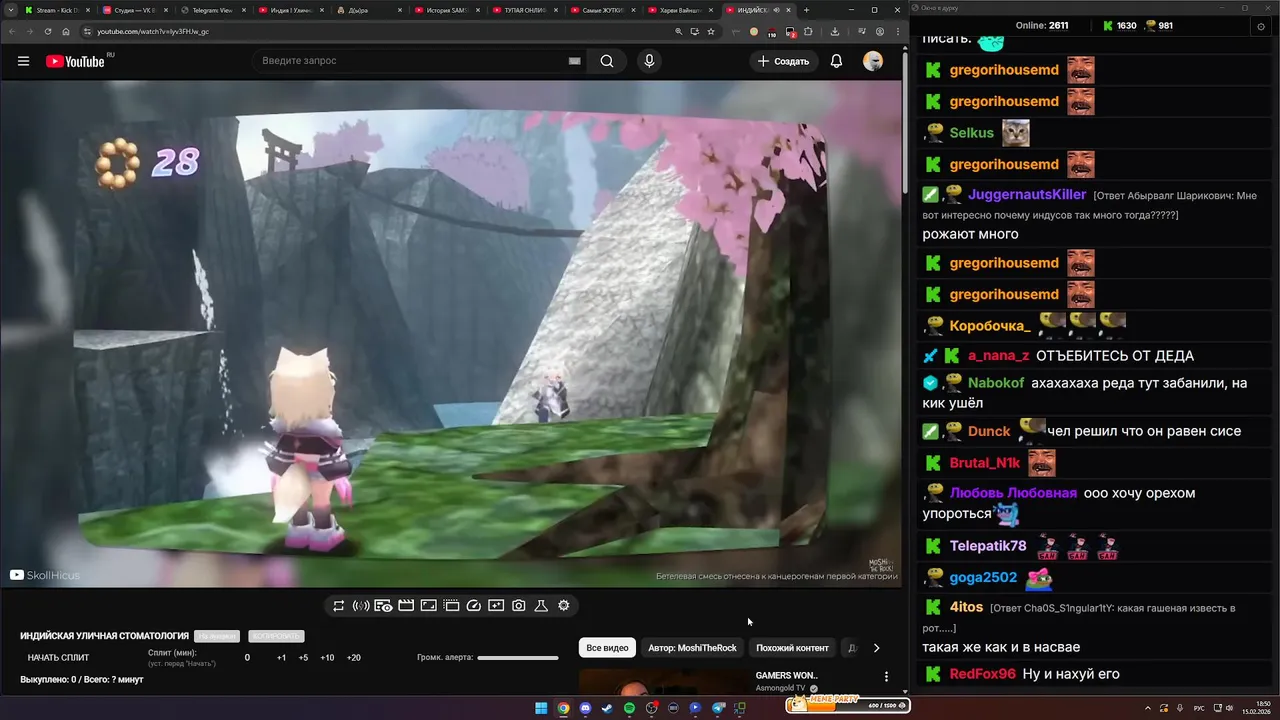The image size is (1280, 720).
Task: Click the clapperboard icon in player toolbar
Action: pos(406,606)
